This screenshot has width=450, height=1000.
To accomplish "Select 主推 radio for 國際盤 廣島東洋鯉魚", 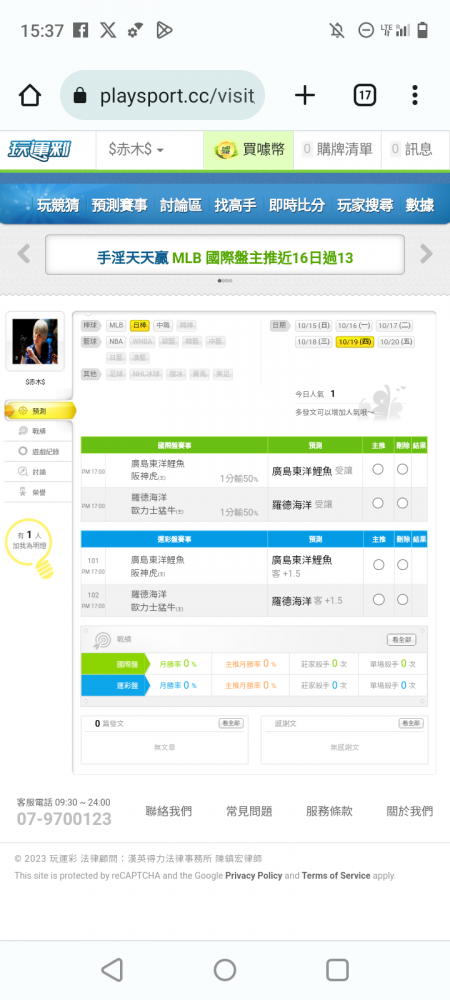I will pyautogui.click(x=378, y=469).
